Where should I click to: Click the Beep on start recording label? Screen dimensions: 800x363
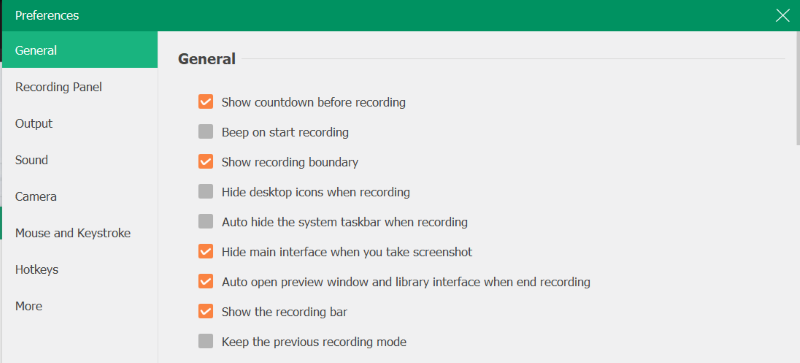pyautogui.click(x=285, y=133)
